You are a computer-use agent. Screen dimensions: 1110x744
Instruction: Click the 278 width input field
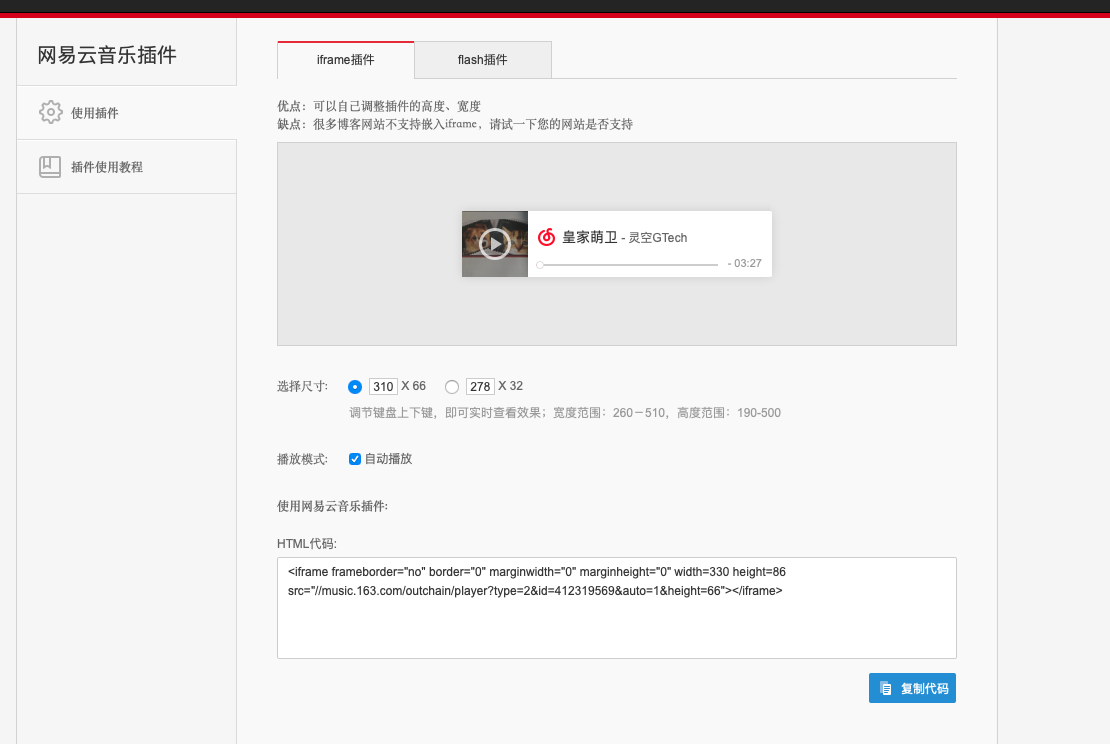480,387
